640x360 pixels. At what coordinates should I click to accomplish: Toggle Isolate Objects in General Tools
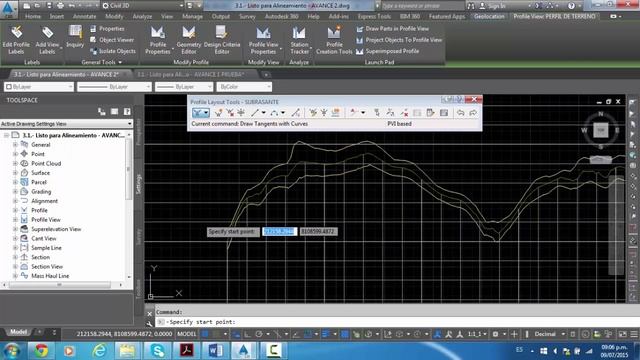pos(113,51)
